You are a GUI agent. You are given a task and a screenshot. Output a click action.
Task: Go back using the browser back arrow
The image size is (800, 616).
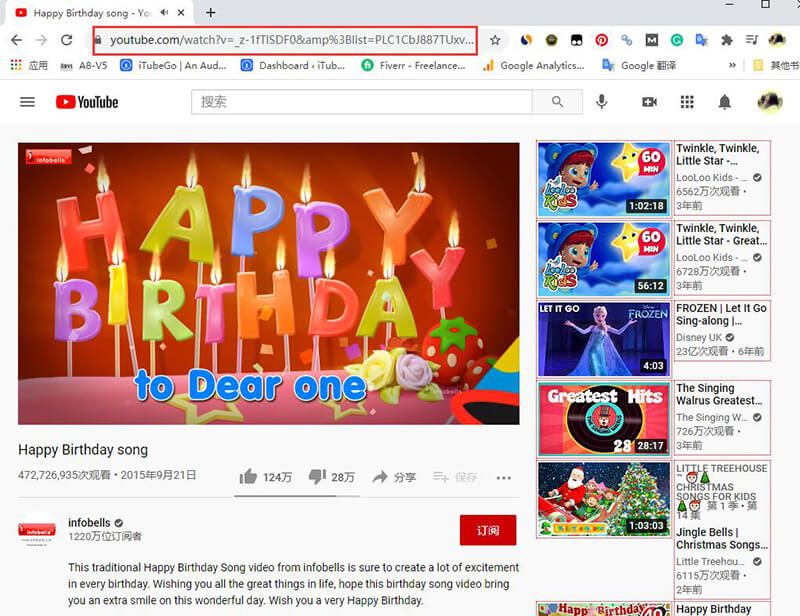(x=16, y=40)
